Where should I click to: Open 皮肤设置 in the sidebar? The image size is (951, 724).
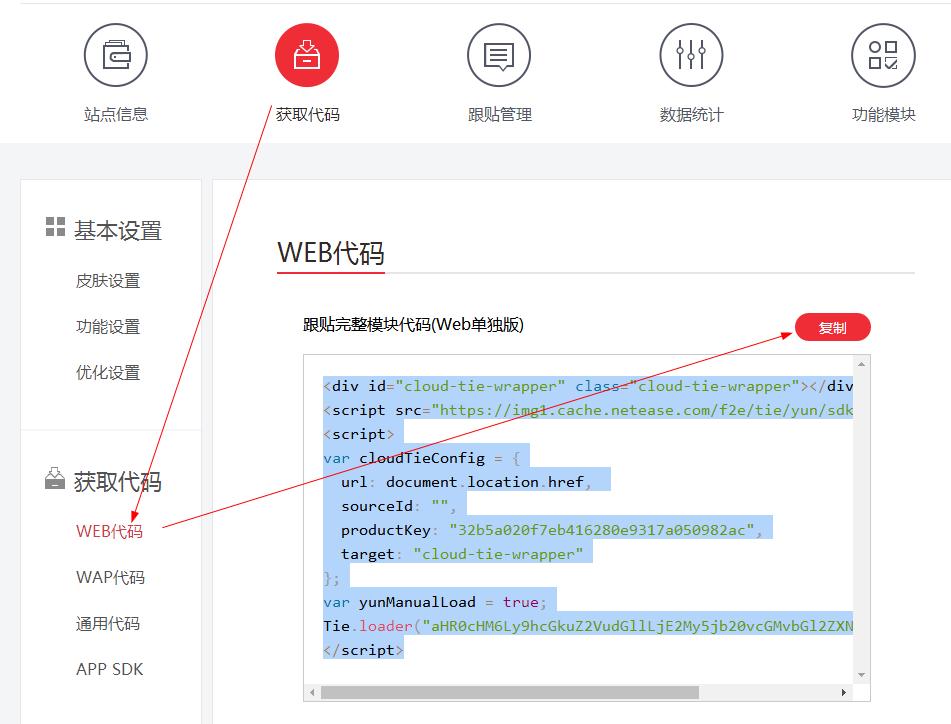pos(108,281)
